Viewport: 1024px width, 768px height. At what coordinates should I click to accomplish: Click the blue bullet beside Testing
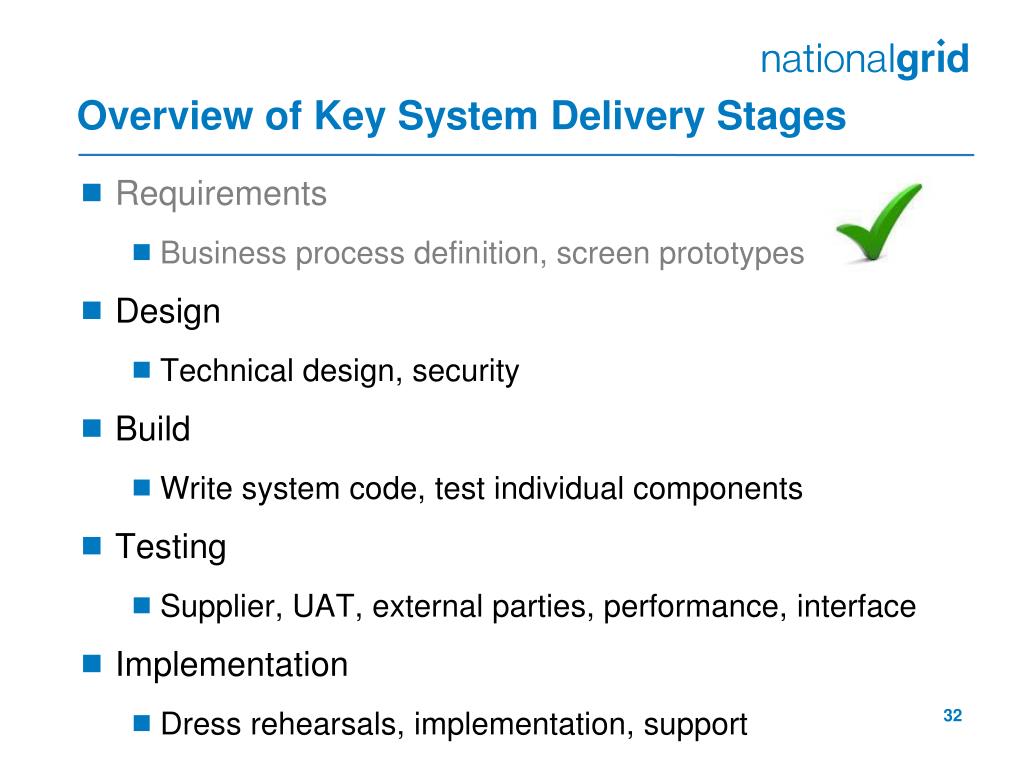[92, 546]
